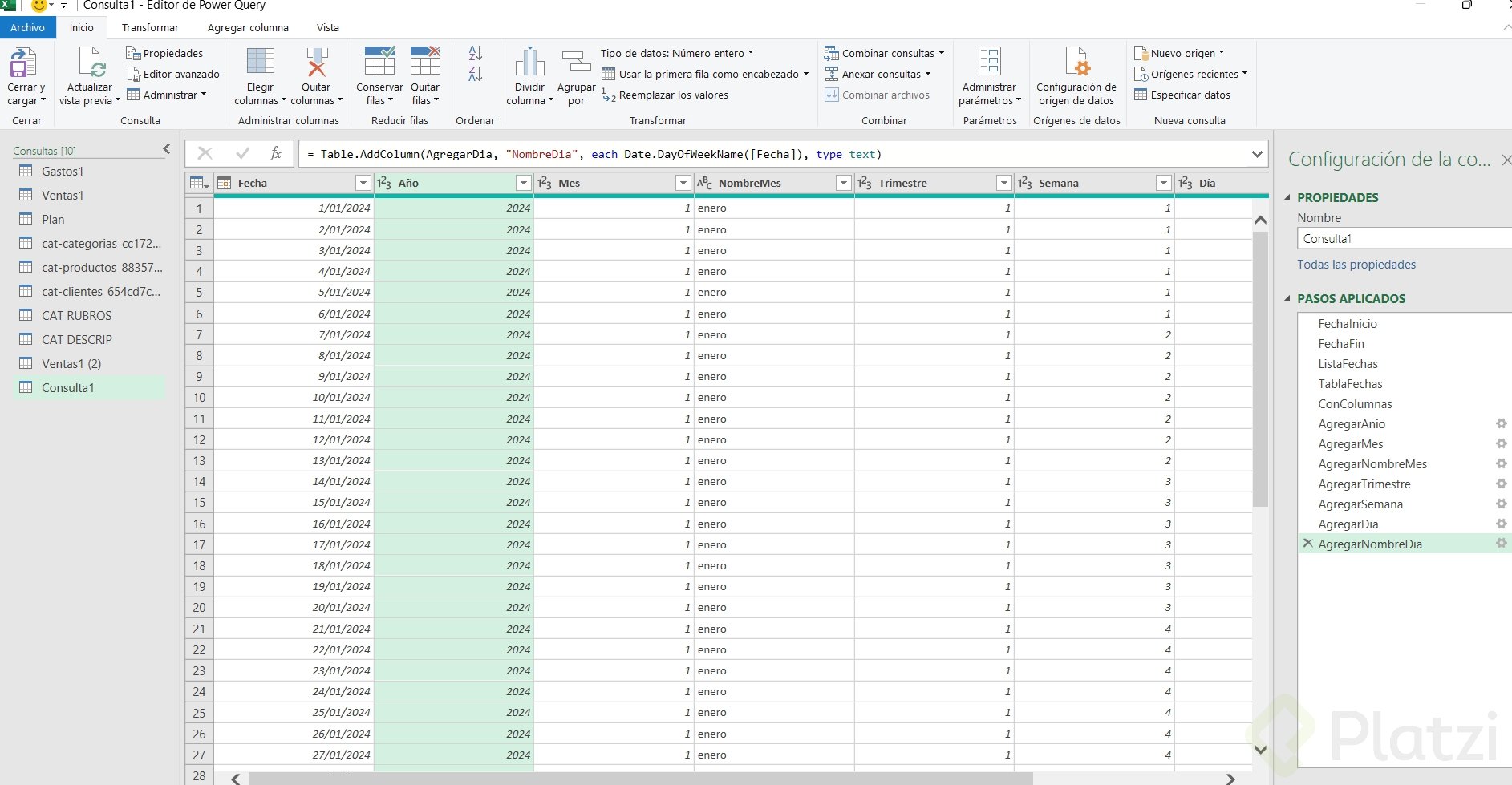The height and width of the screenshot is (785, 1512).
Task: Click Todas las propiedades link
Action: [1356, 265]
